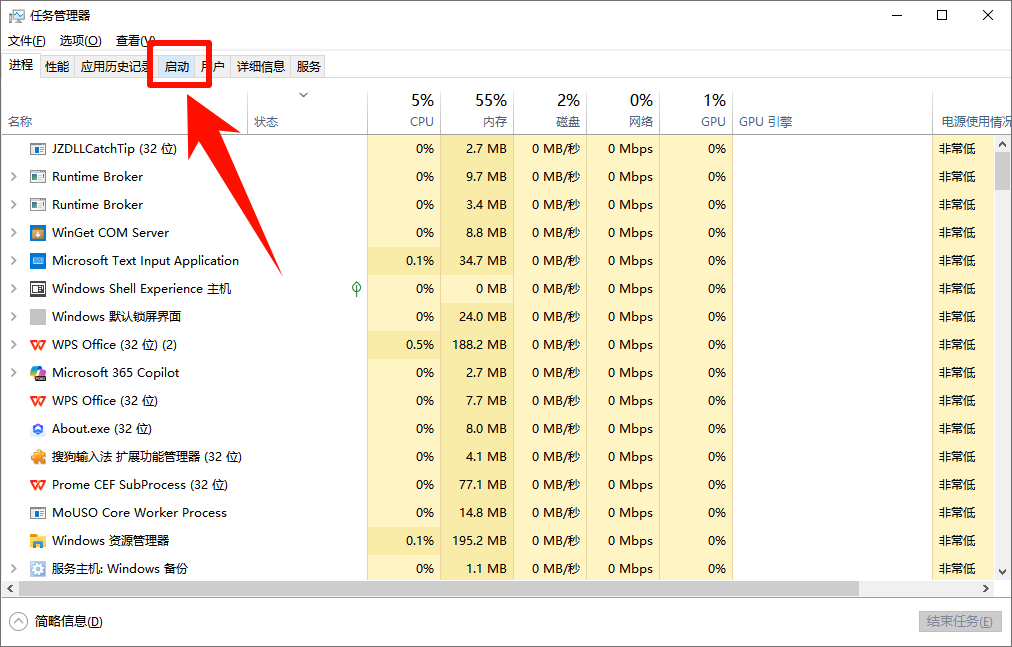Sort by the 磁盘 column header
The height and width of the screenshot is (647, 1012).
551,110
